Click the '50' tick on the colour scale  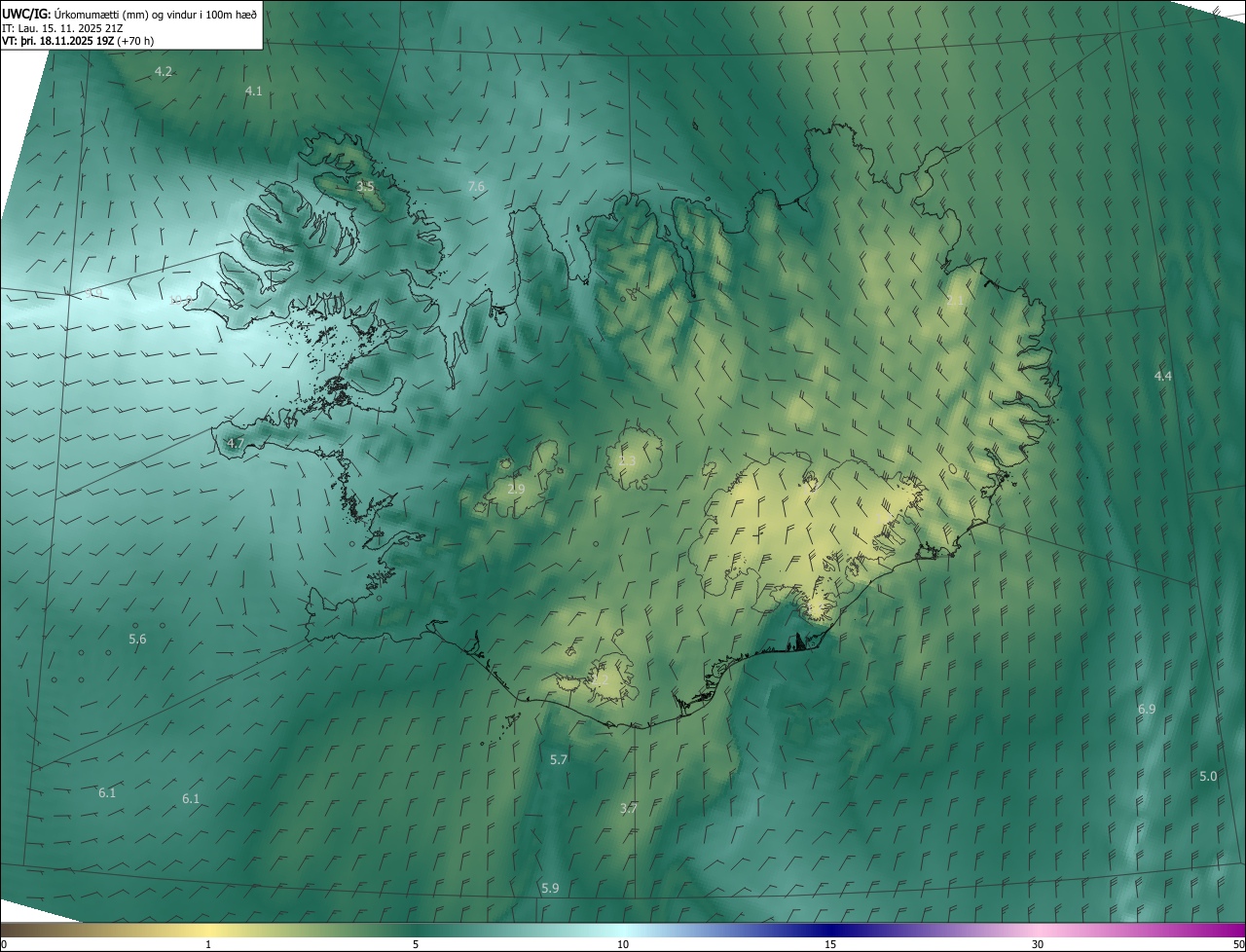point(1238,944)
